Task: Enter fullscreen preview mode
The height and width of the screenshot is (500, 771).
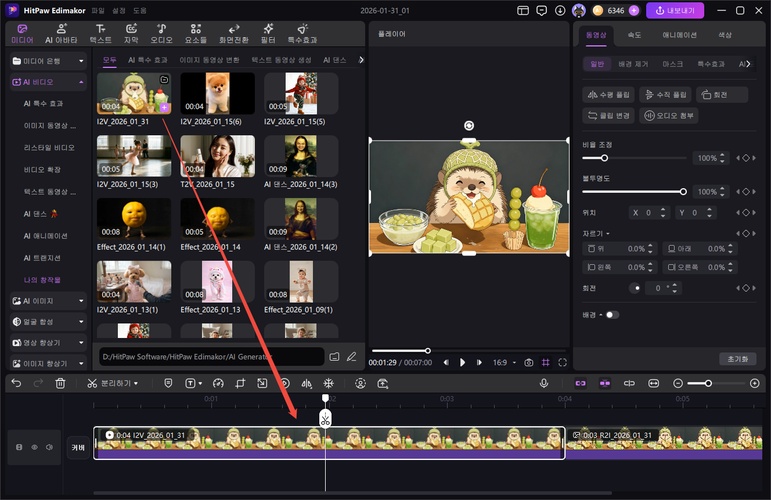Action: (x=562, y=362)
